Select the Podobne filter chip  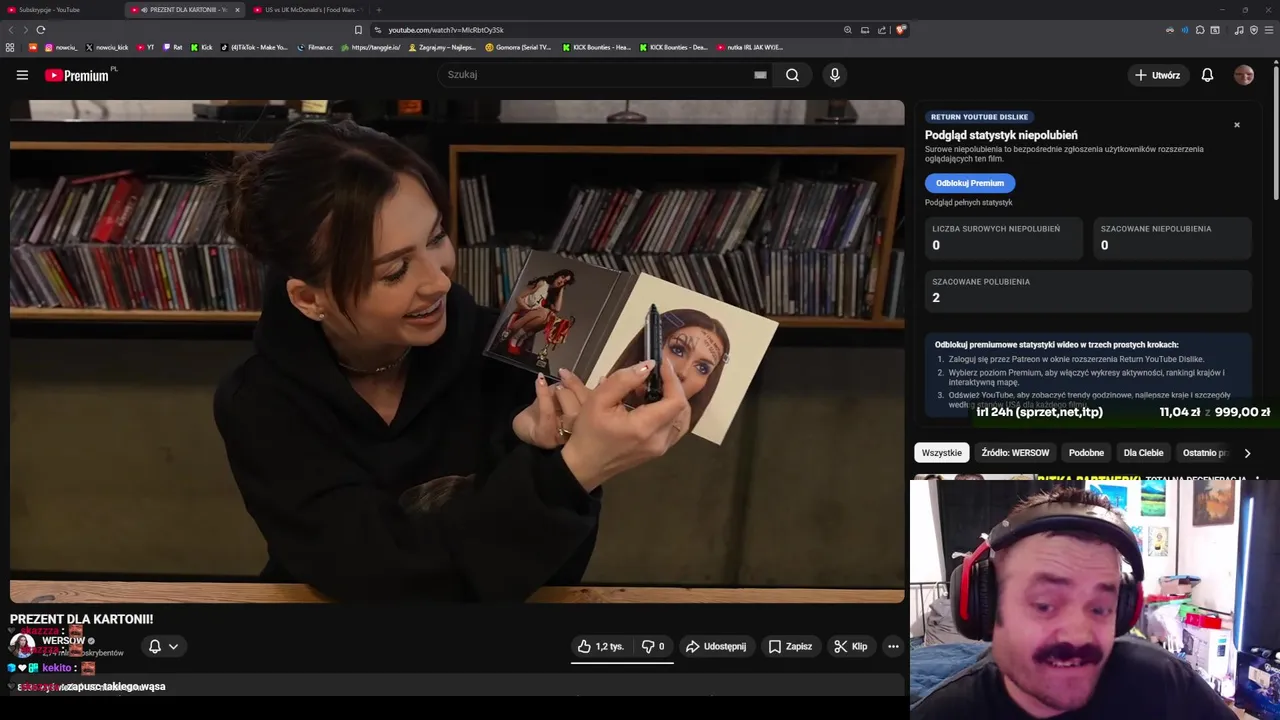(1086, 453)
